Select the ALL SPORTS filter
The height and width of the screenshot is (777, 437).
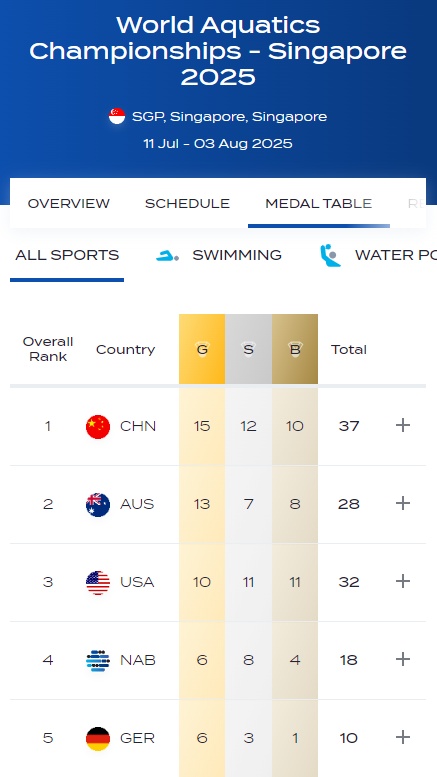click(x=67, y=255)
